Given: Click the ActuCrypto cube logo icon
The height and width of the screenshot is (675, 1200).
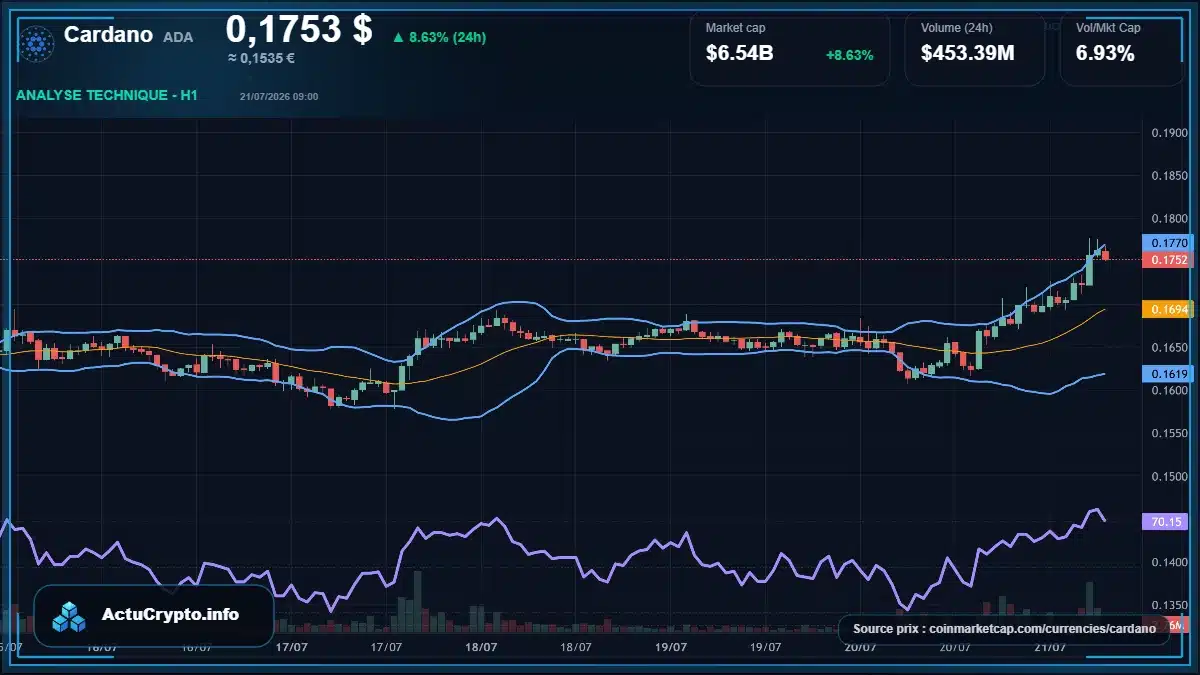Looking at the screenshot, I should (70, 616).
